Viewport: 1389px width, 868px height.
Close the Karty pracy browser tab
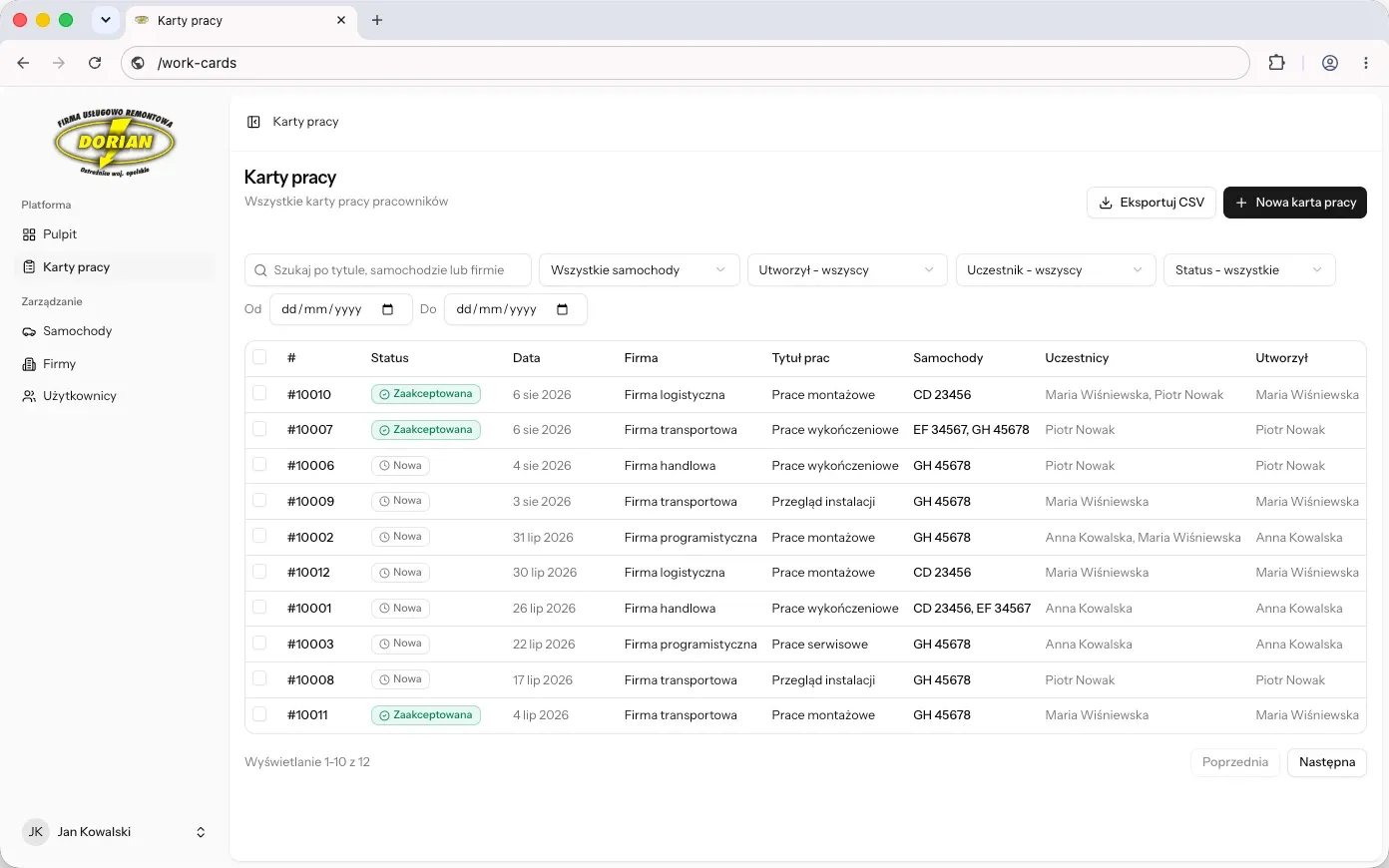[341, 20]
